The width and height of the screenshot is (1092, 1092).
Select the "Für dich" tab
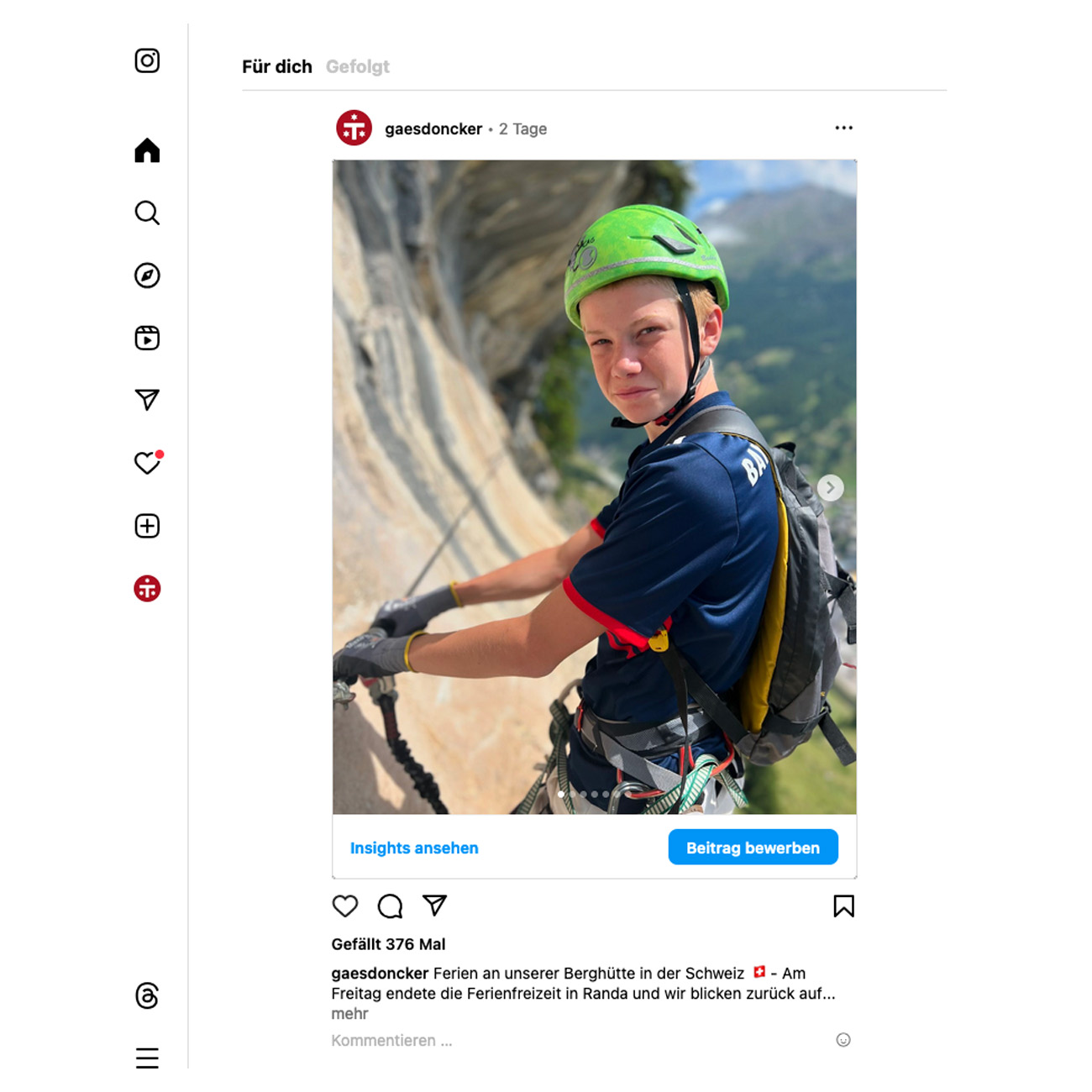tap(277, 66)
